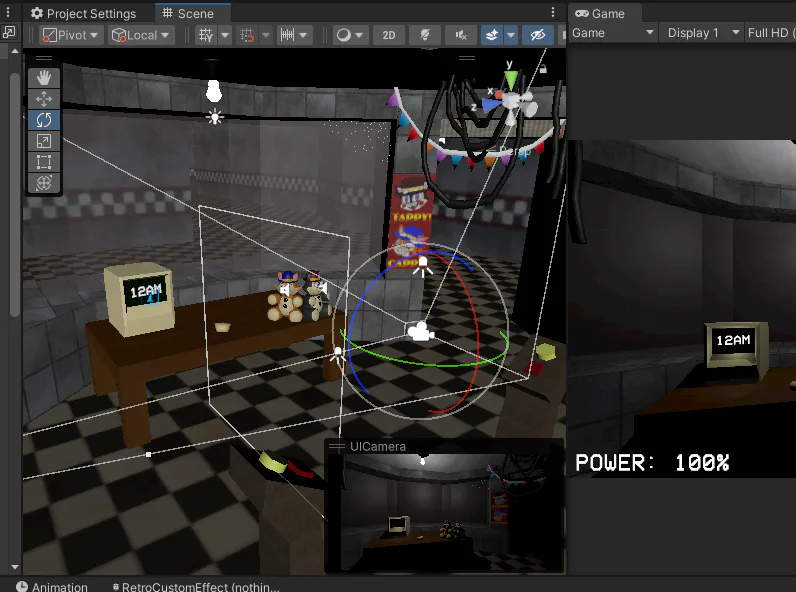796x592 pixels.
Task: Open Pivot/Center handle position dropdown
Action: tap(71, 35)
